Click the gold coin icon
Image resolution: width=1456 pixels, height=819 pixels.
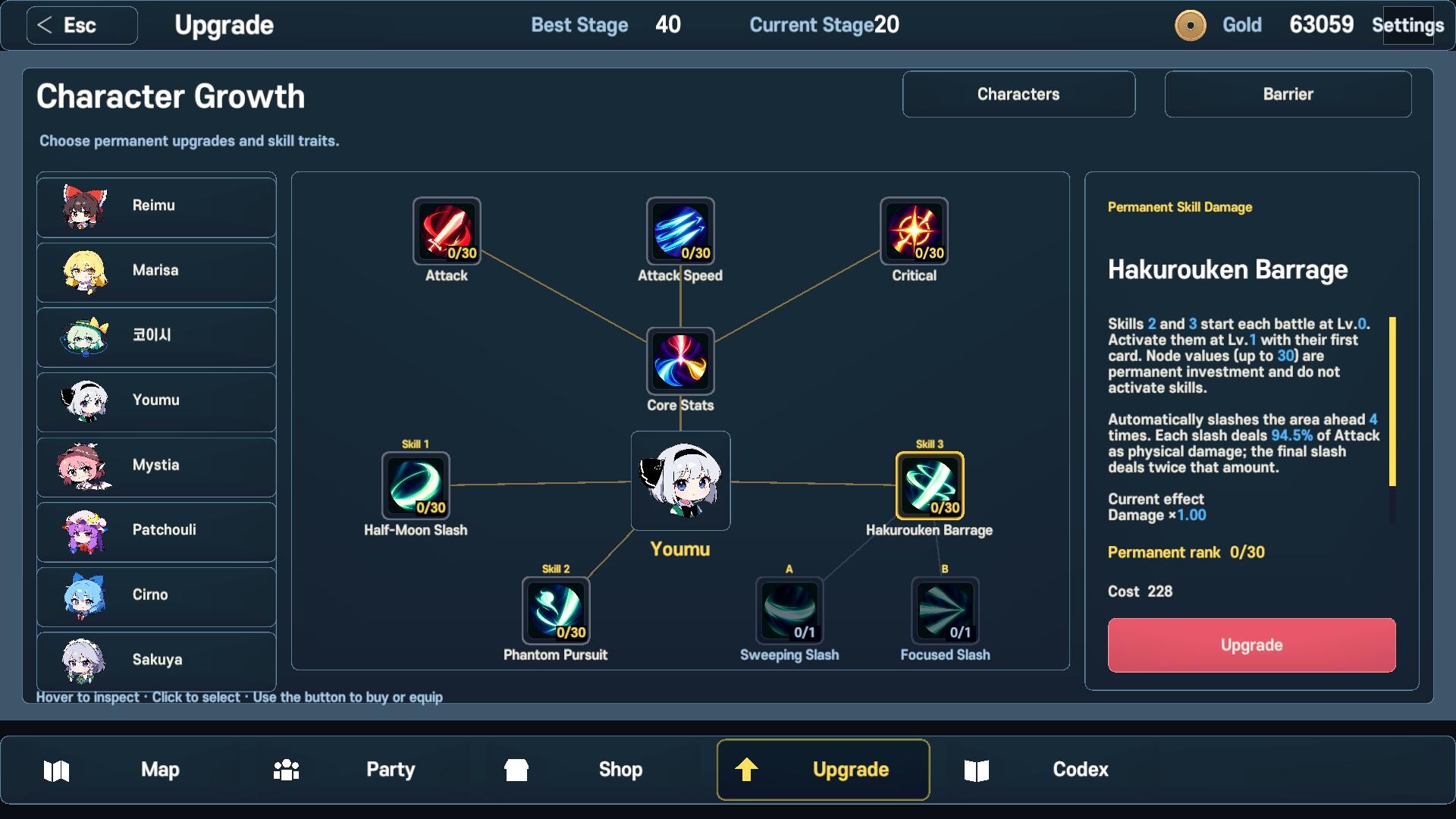tap(1191, 25)
